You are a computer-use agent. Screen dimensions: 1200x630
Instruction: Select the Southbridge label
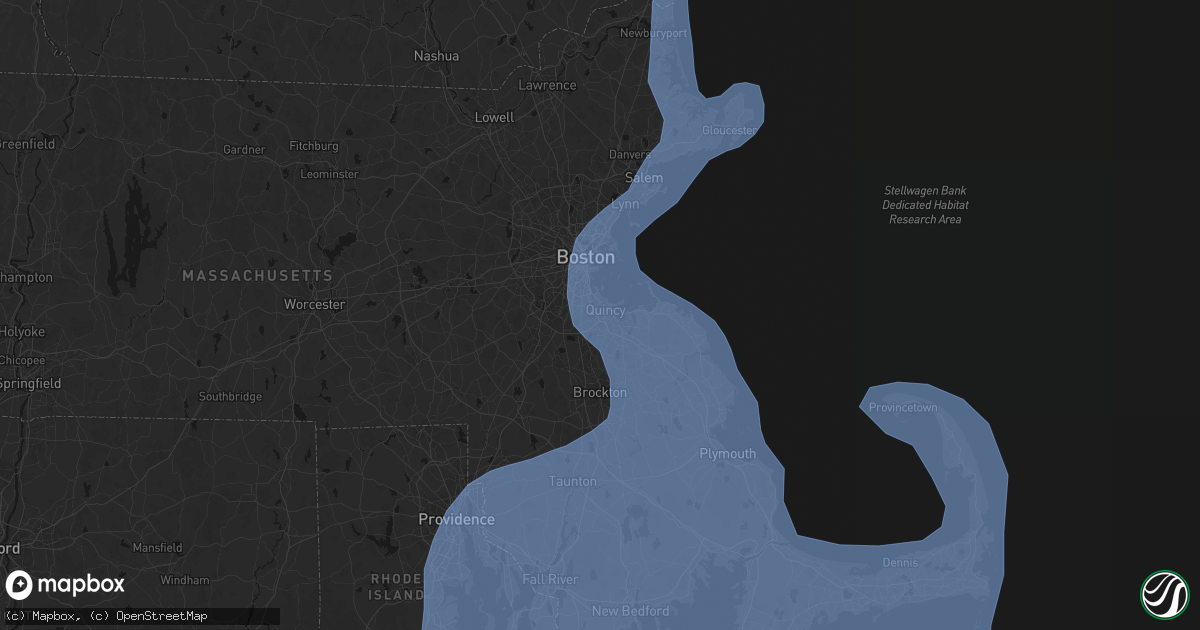tap(230, 397)
